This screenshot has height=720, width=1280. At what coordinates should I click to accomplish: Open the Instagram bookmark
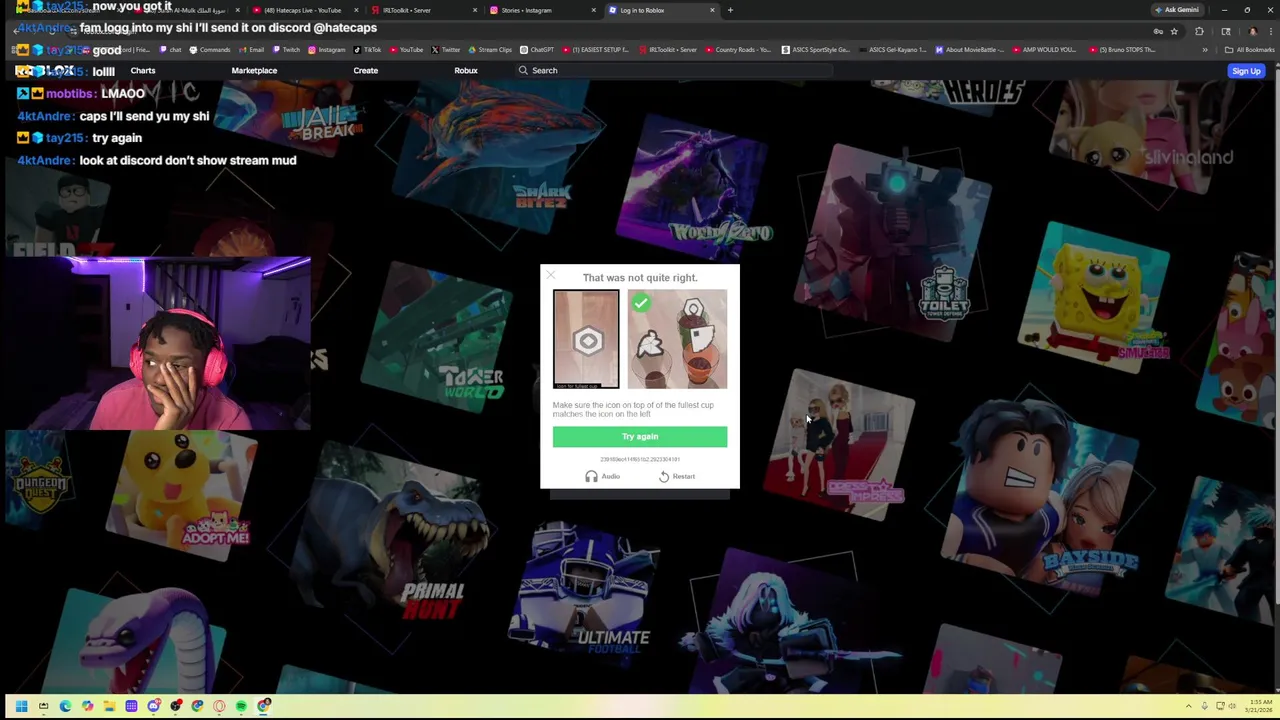click(326, 49)
